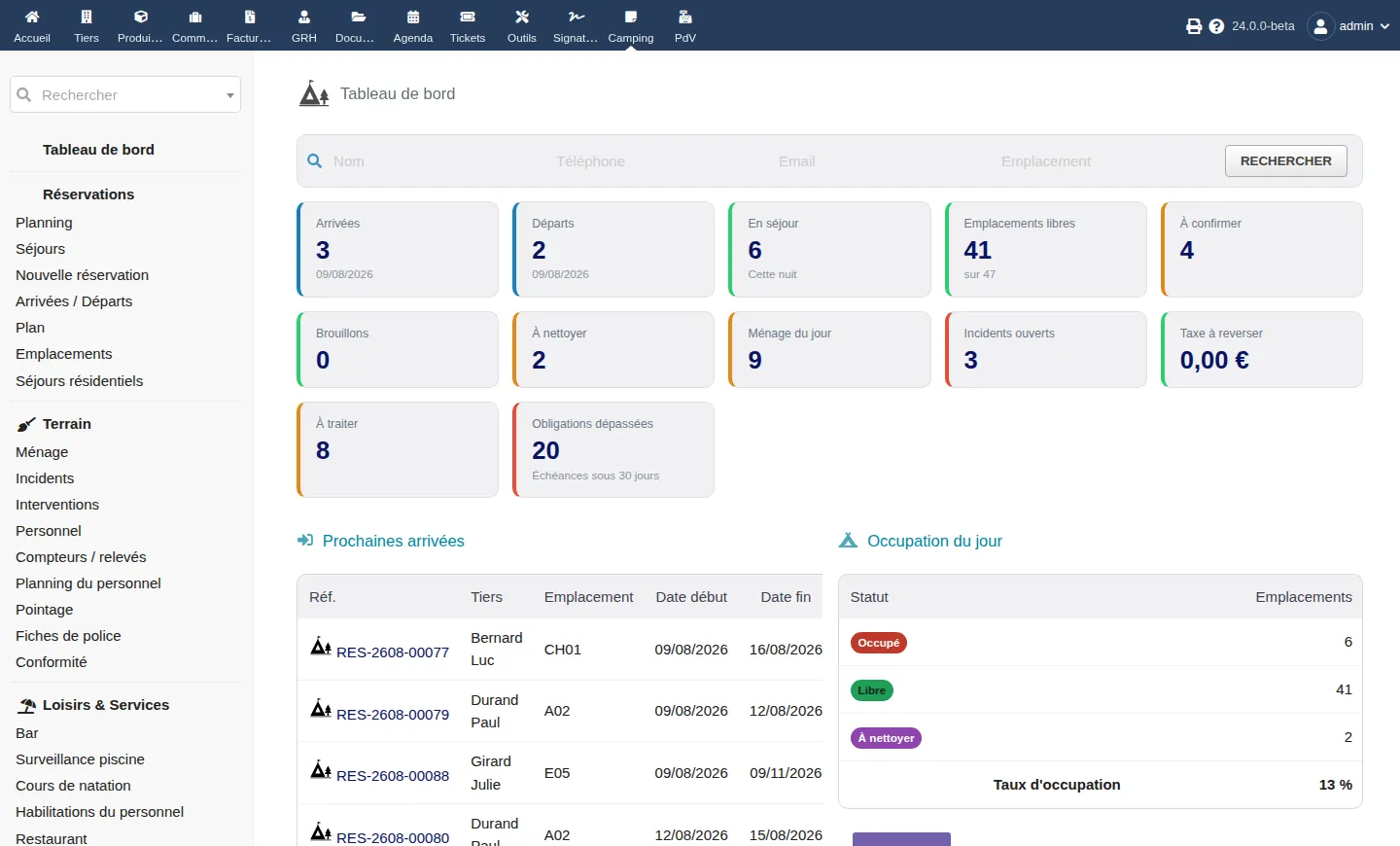Expand the admin user dropdown
The height and width of the screenshot is (846, 1400).
pyautogui.click(x=1349, y=26)
